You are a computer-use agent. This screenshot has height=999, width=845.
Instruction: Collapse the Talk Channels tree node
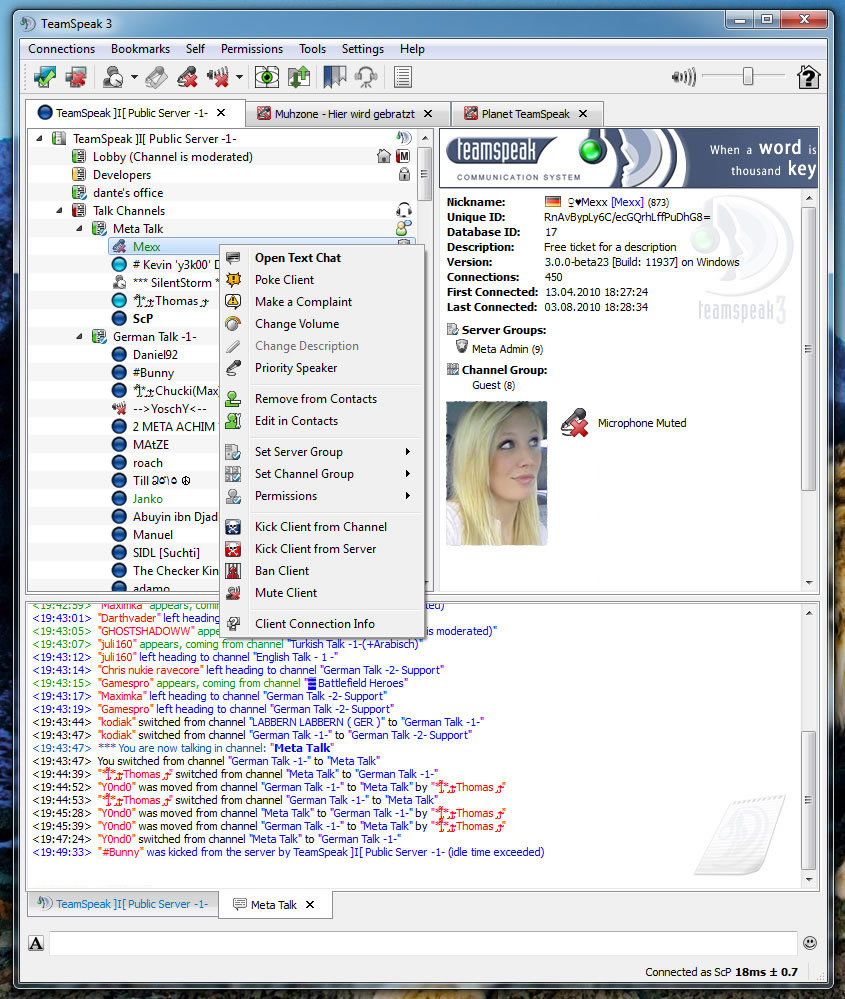(59, 210)
